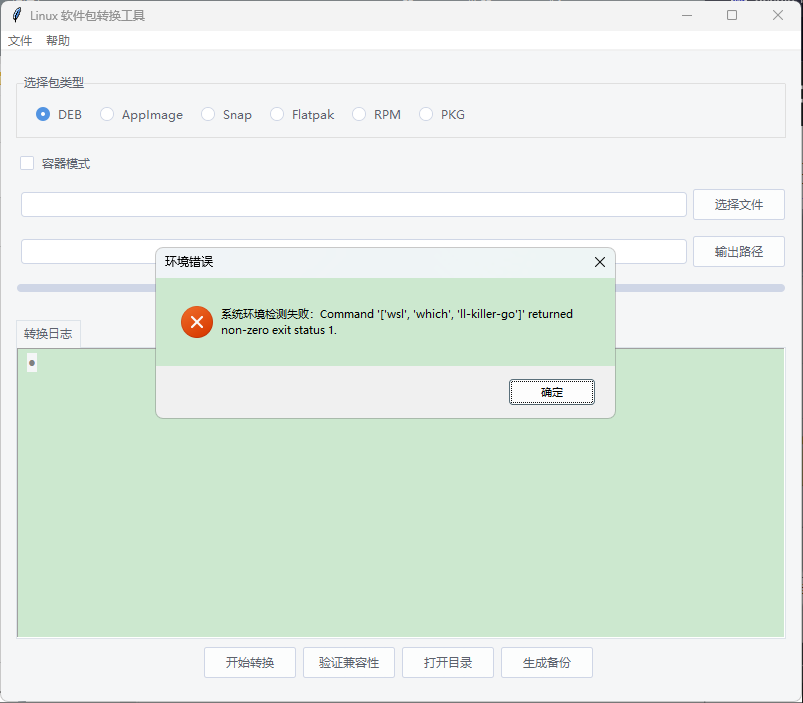Close the main application window
This screenshot has width=803, height=703.
click(x=777, y=15)
